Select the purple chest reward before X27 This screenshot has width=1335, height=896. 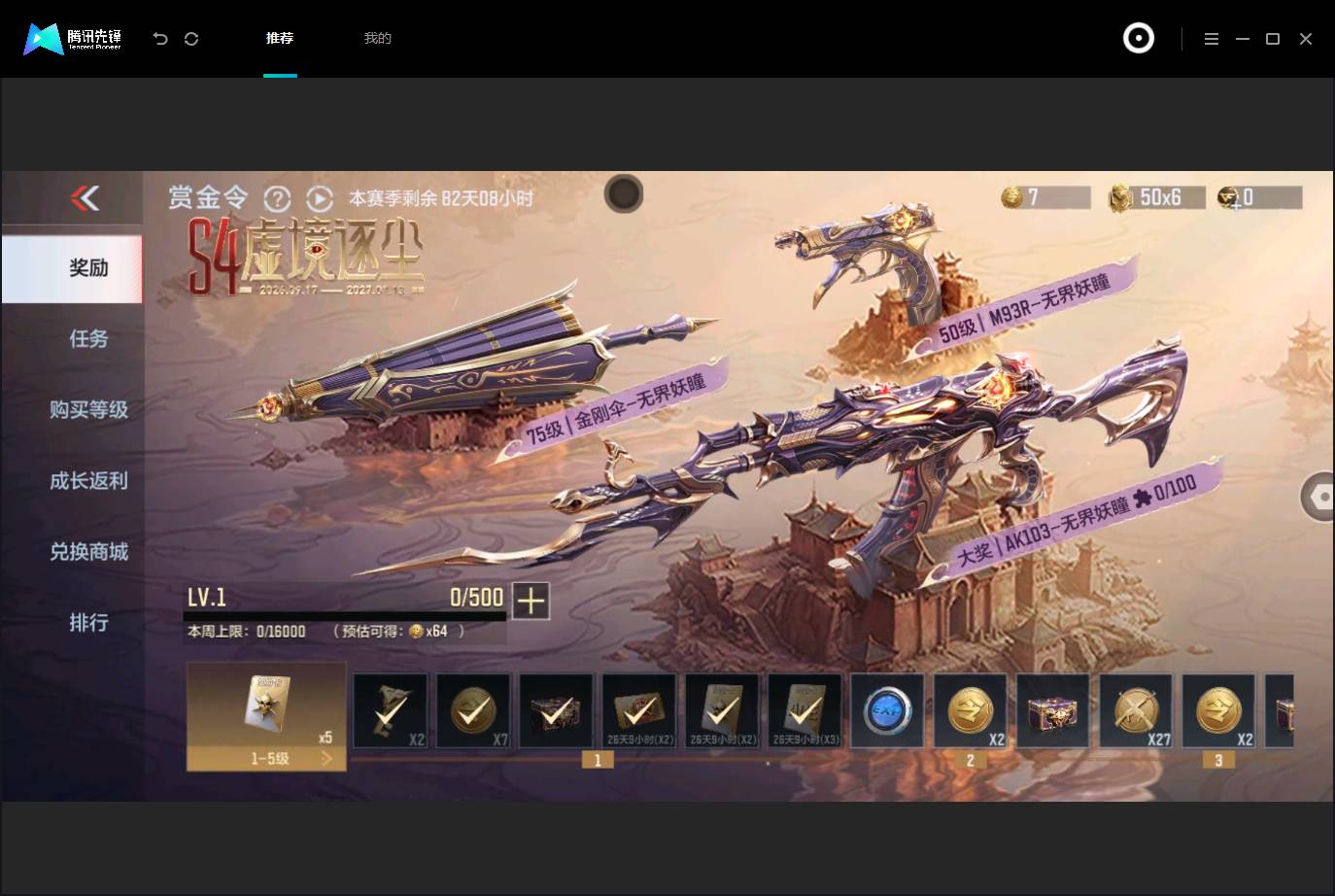pos(1053,710)
